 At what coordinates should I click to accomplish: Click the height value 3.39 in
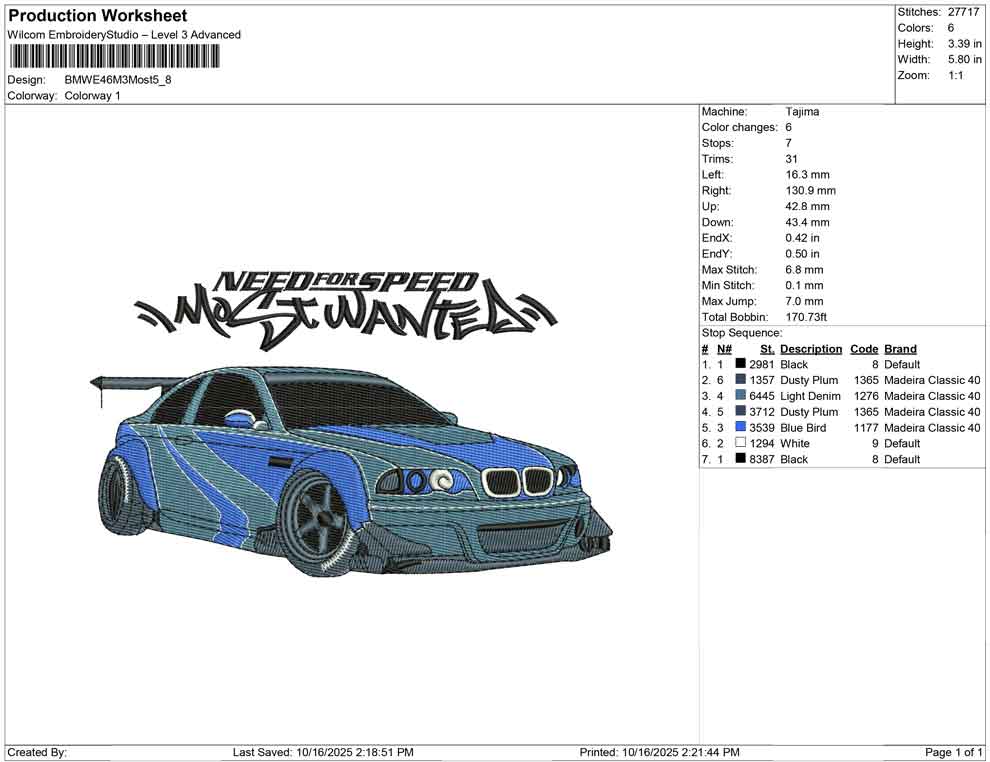(964, 44)
